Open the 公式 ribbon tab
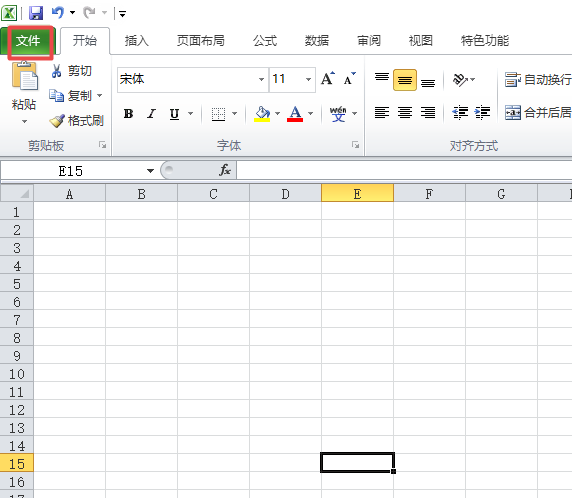This screenshot has width=574, height=498. tap(265, 41)
